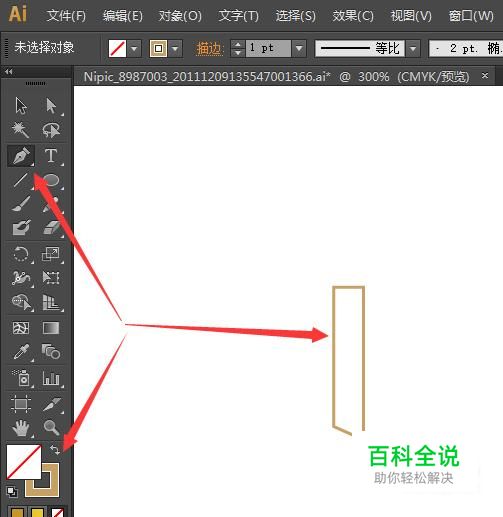Select the Line Segment tool
503x517 pixels.
[x=21, y=180]
